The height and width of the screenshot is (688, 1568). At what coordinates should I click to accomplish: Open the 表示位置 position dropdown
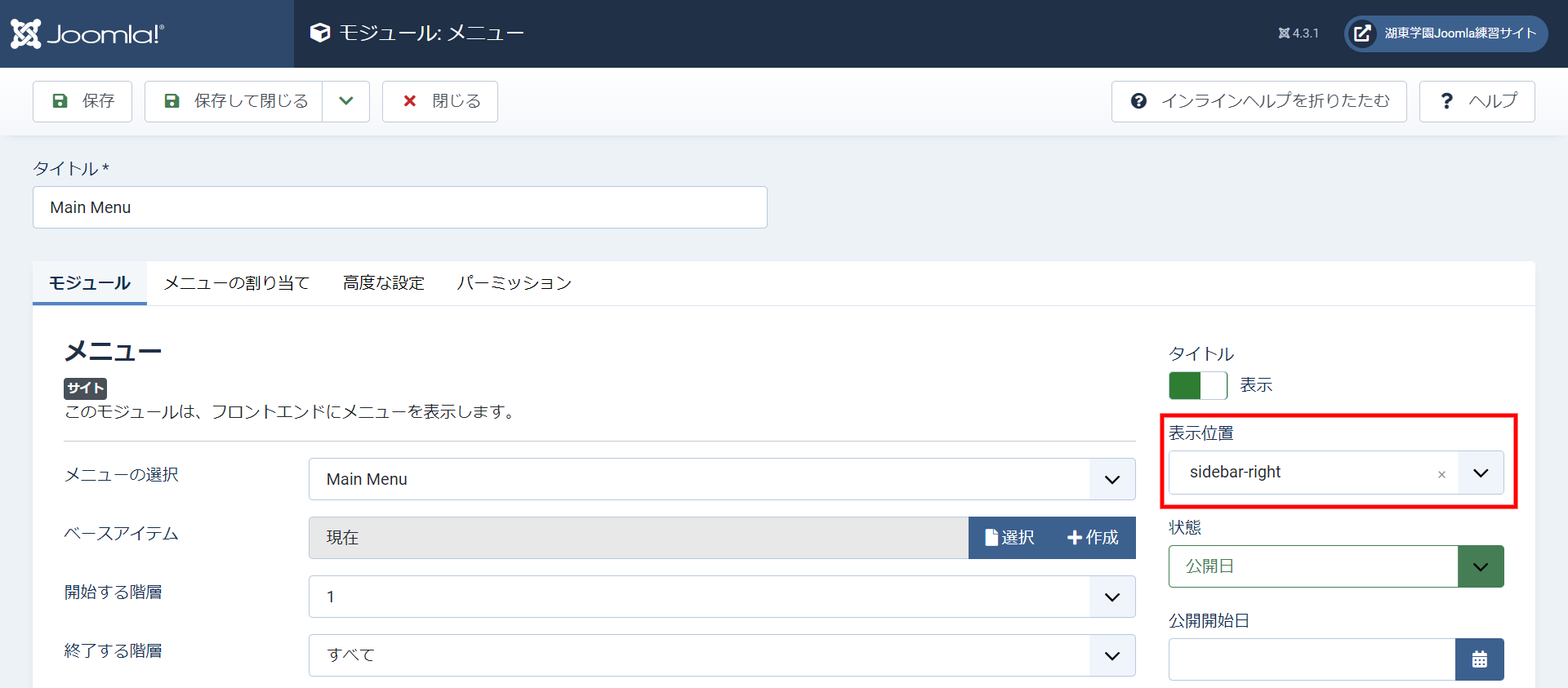tap(1480, 473)
